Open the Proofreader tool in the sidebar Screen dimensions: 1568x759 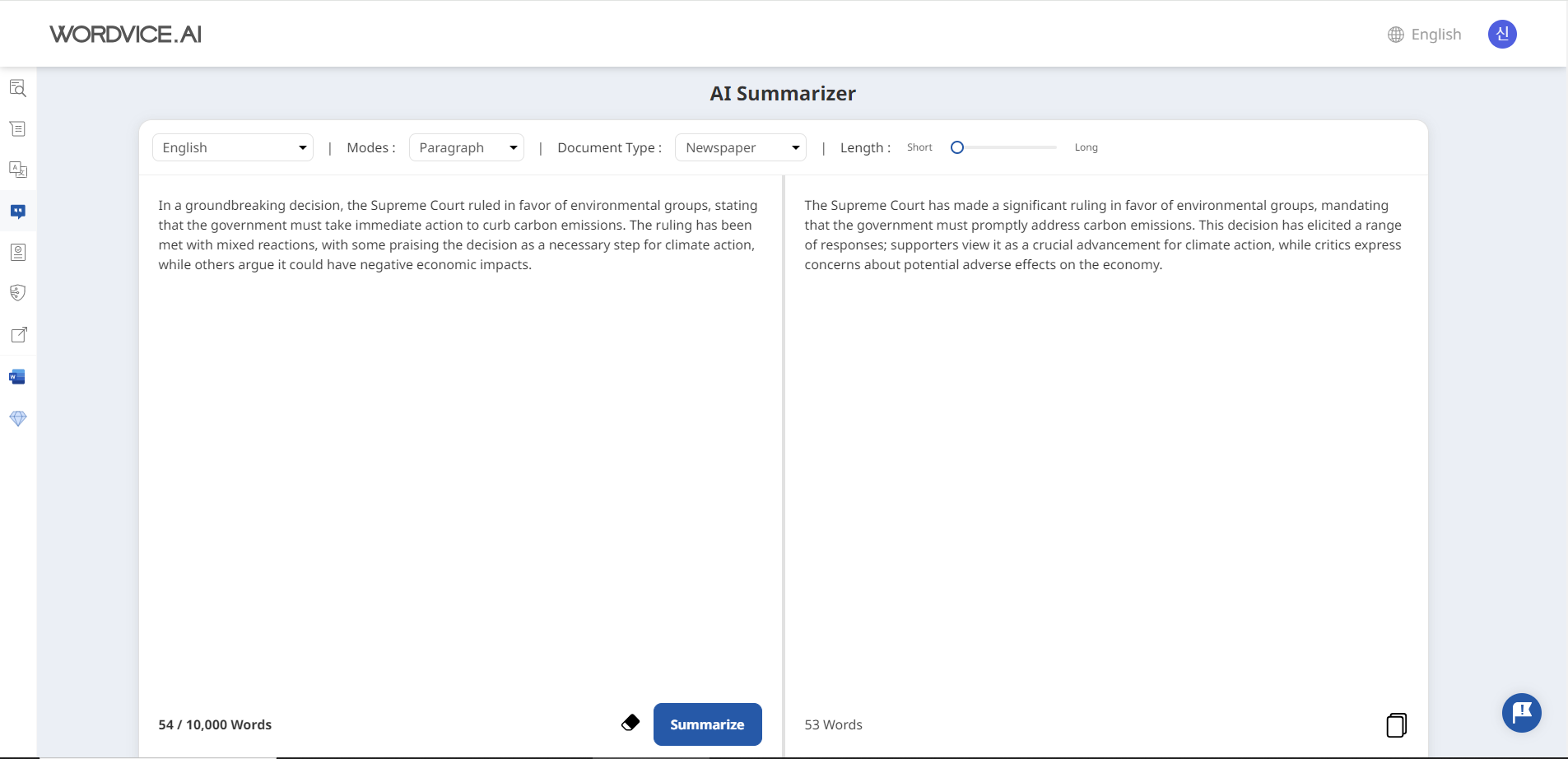(x=17, y=88)
